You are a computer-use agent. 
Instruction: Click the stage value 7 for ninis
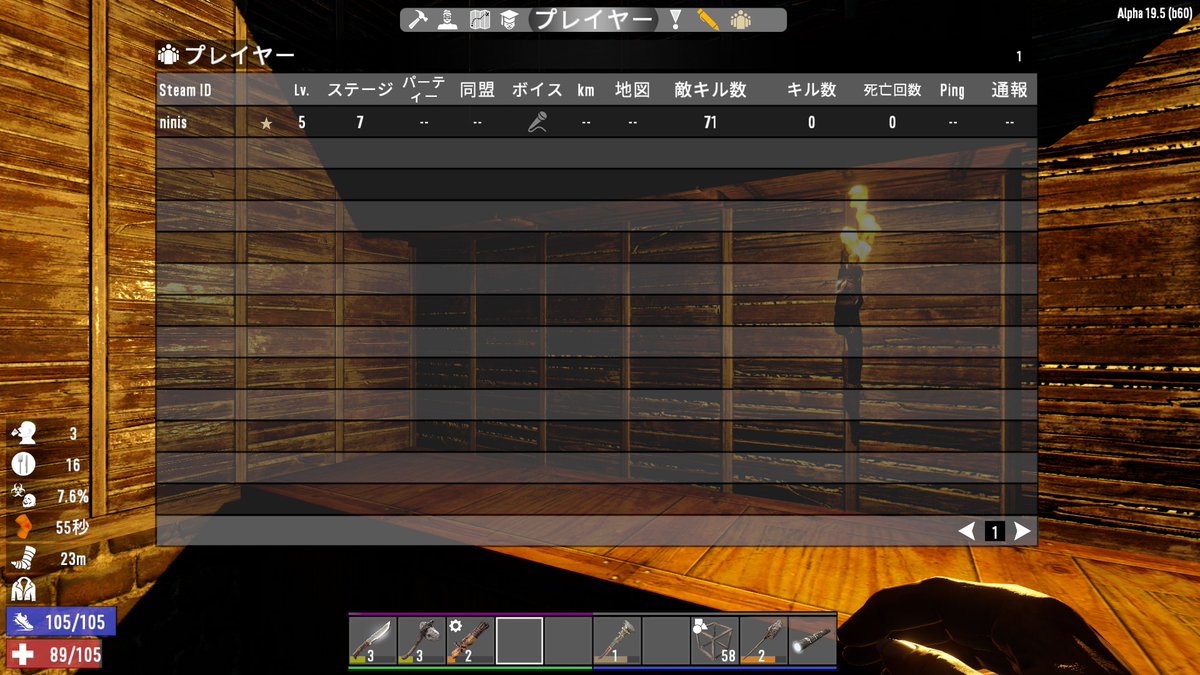pos(359,123)
